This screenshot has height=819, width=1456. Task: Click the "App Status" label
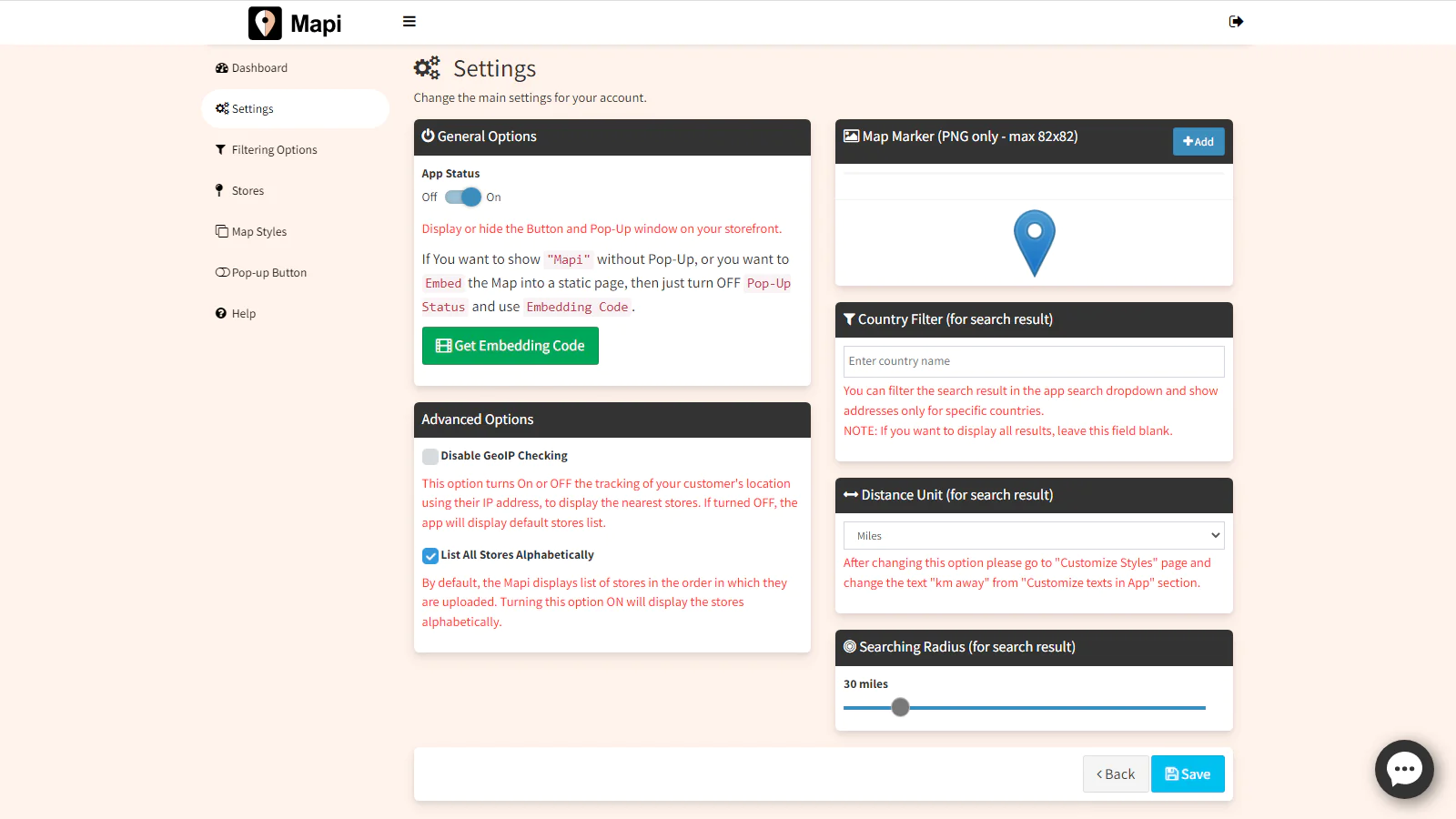pos(450,174)
